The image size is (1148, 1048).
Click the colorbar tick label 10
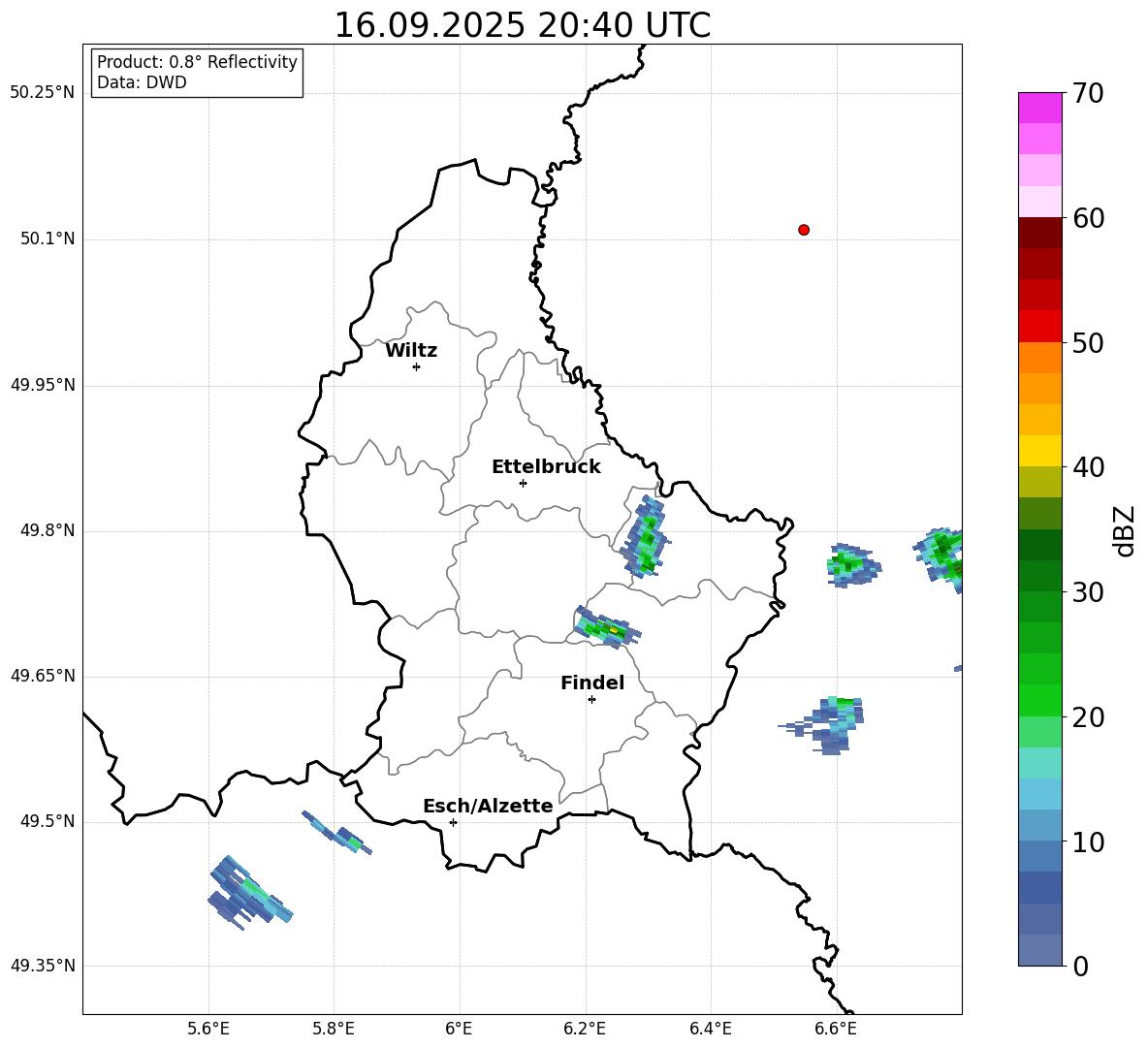pos(1088,842)
